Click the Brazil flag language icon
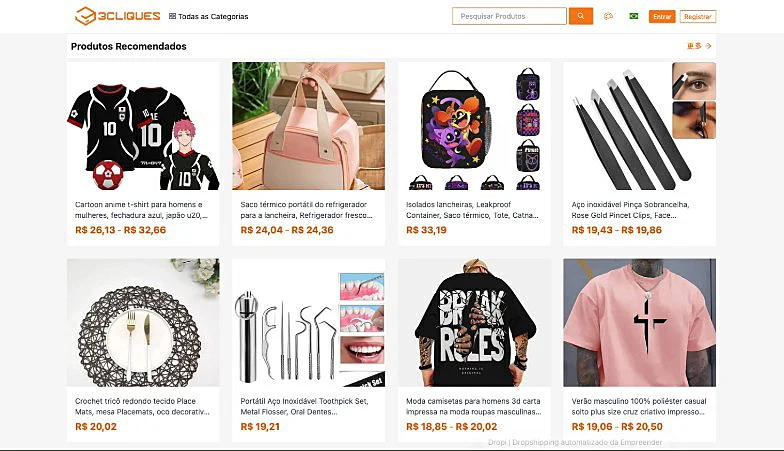Screen dimensions: 784x451 point(634,16)
